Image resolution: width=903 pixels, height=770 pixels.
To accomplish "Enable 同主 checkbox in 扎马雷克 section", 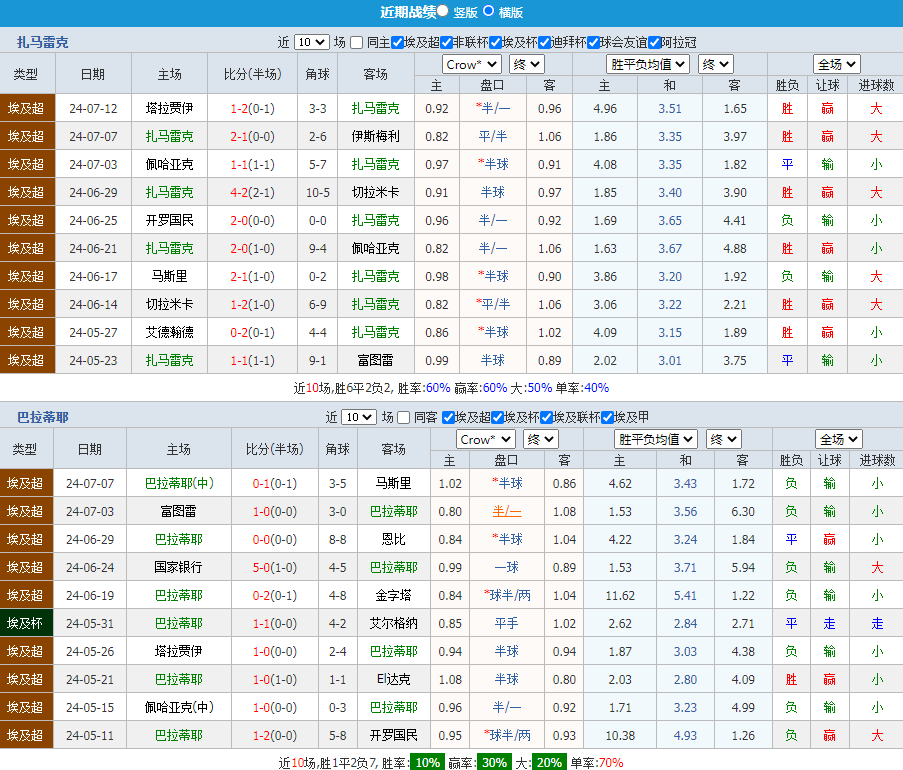I will click(357, 42).
